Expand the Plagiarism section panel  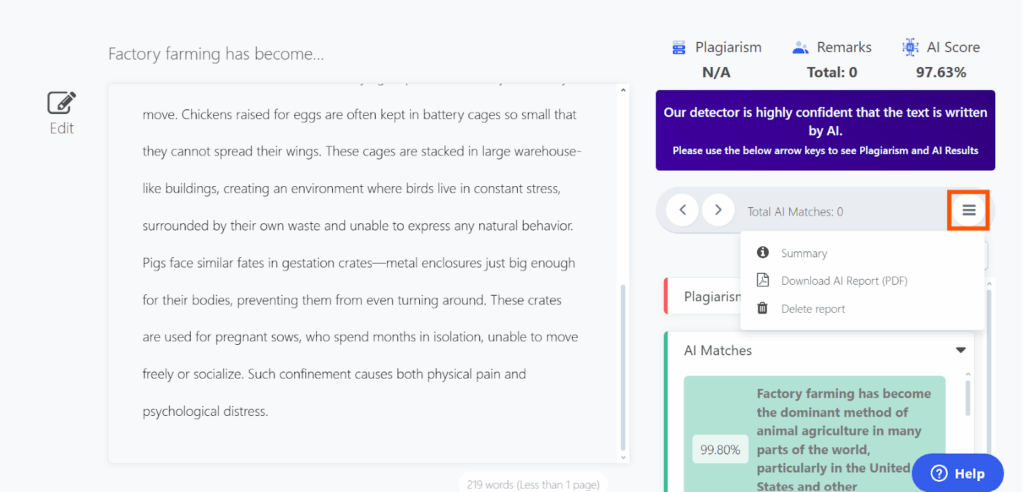[x=702, y=297]
